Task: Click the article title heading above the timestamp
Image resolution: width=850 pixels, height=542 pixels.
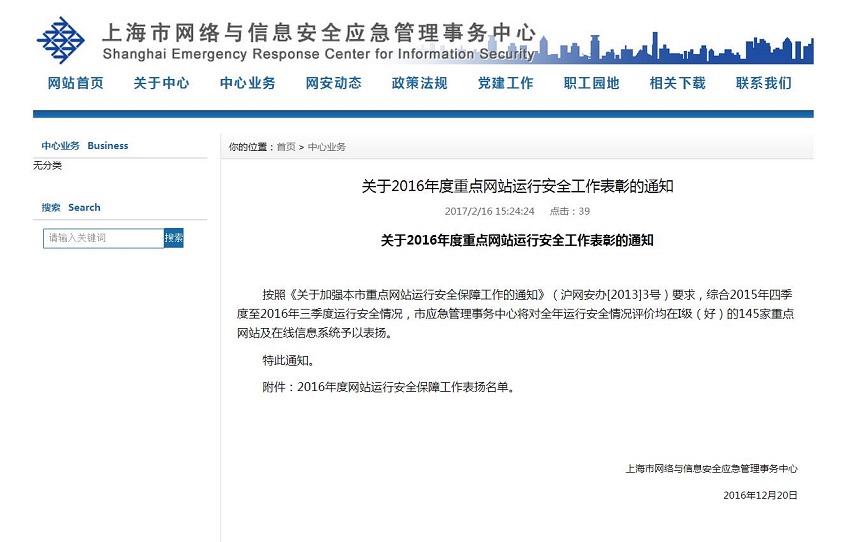Action: coord(517,186)
